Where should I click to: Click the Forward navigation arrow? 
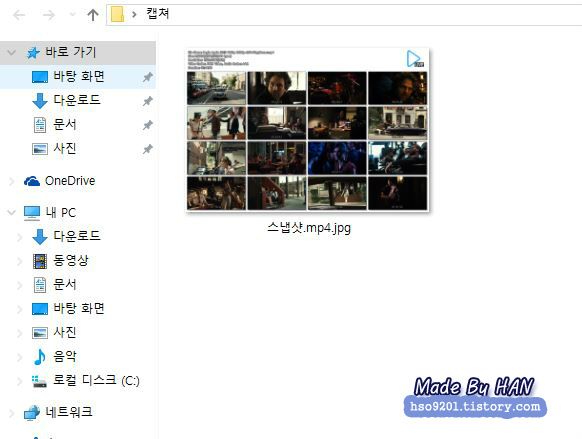[x=48, y=15]
